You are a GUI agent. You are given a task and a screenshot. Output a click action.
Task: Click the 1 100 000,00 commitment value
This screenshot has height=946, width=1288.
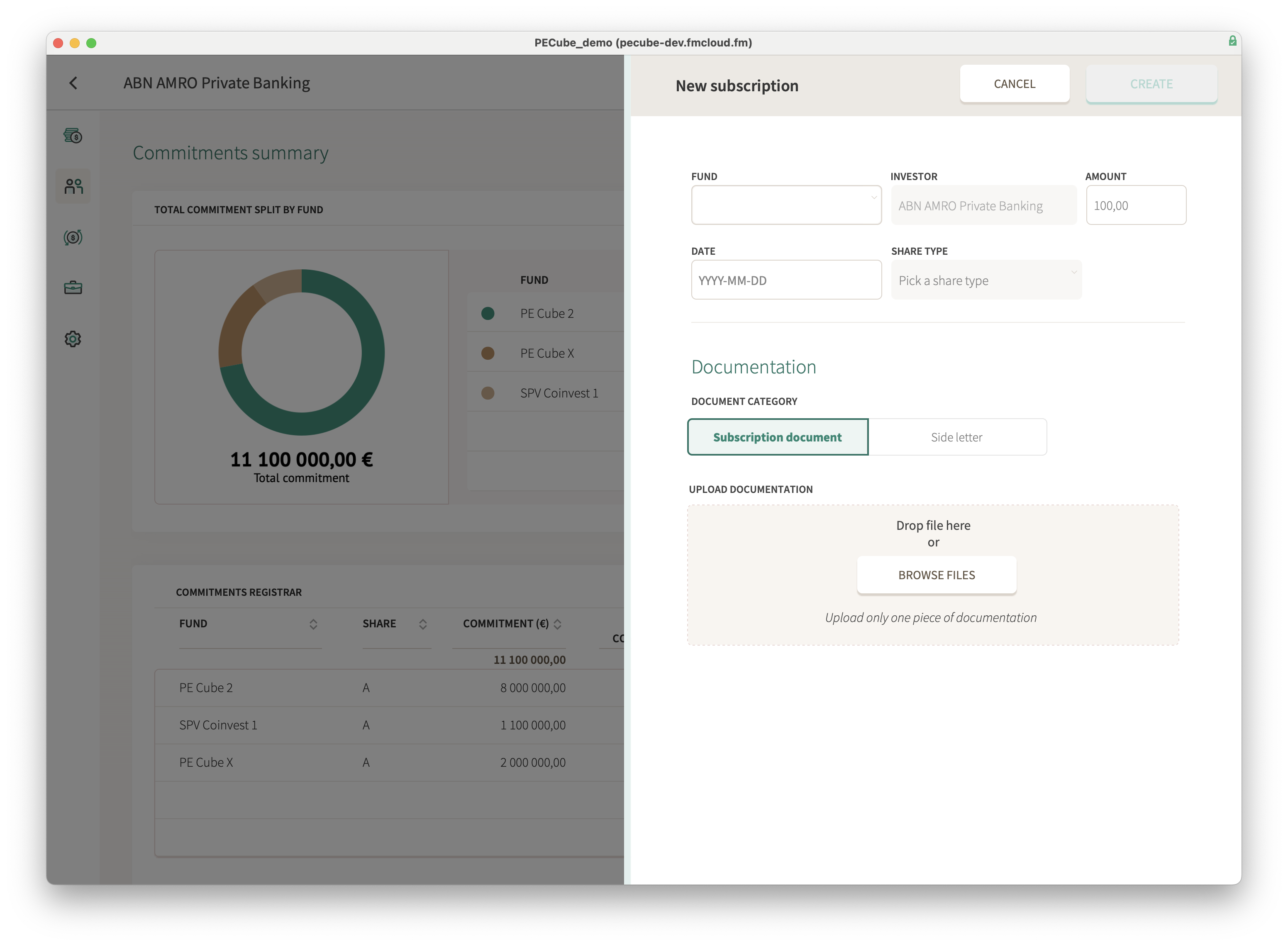click(533, 726)
